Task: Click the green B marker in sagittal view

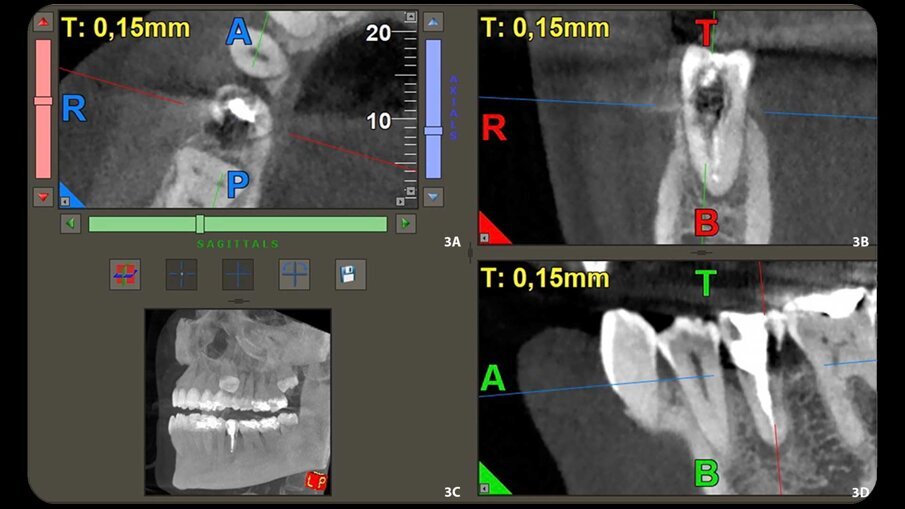Action: pos(706,473)
